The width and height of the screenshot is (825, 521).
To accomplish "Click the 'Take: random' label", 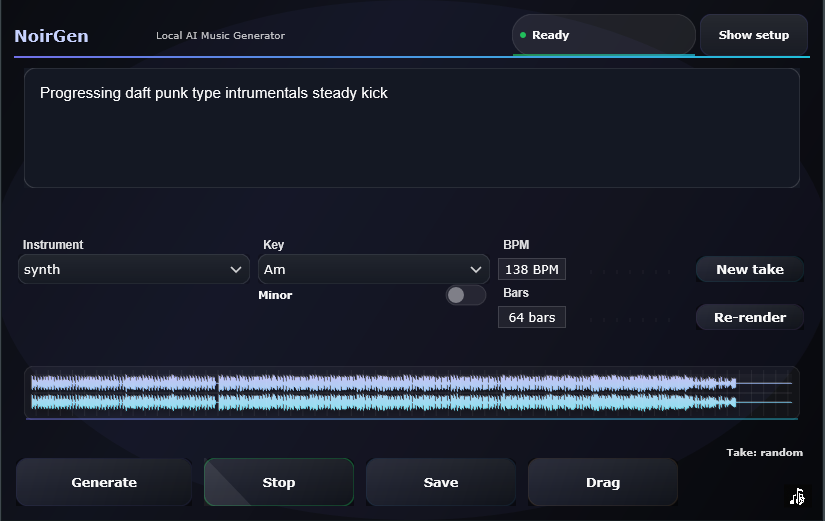I will pyautogui.click(x=764, y=453).
